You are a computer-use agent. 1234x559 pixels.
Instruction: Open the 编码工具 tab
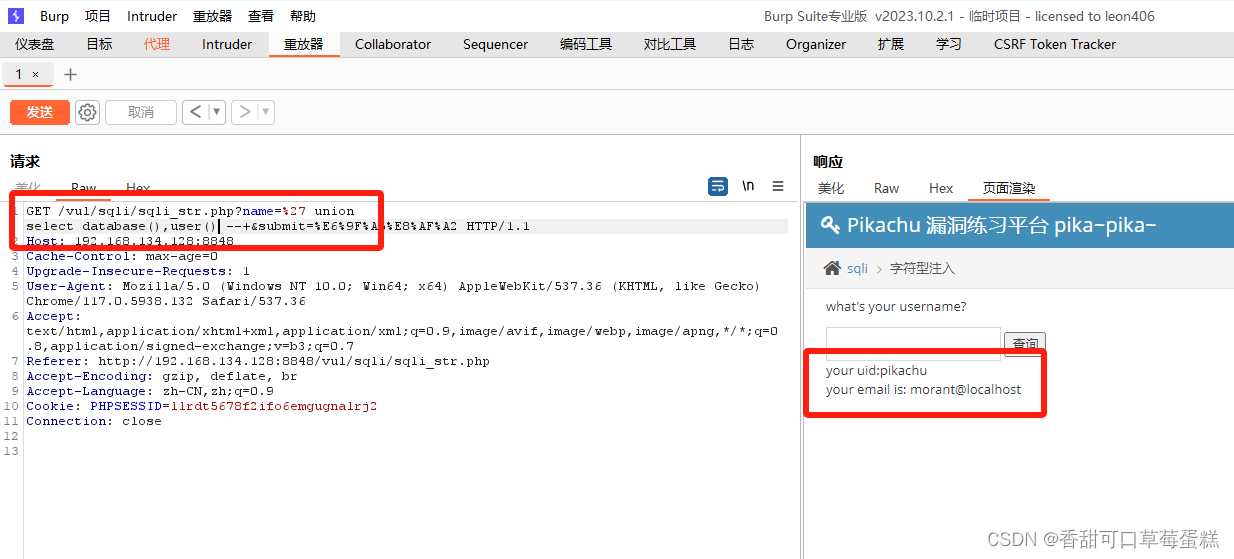pyautogui.click(x=586, y=44)
